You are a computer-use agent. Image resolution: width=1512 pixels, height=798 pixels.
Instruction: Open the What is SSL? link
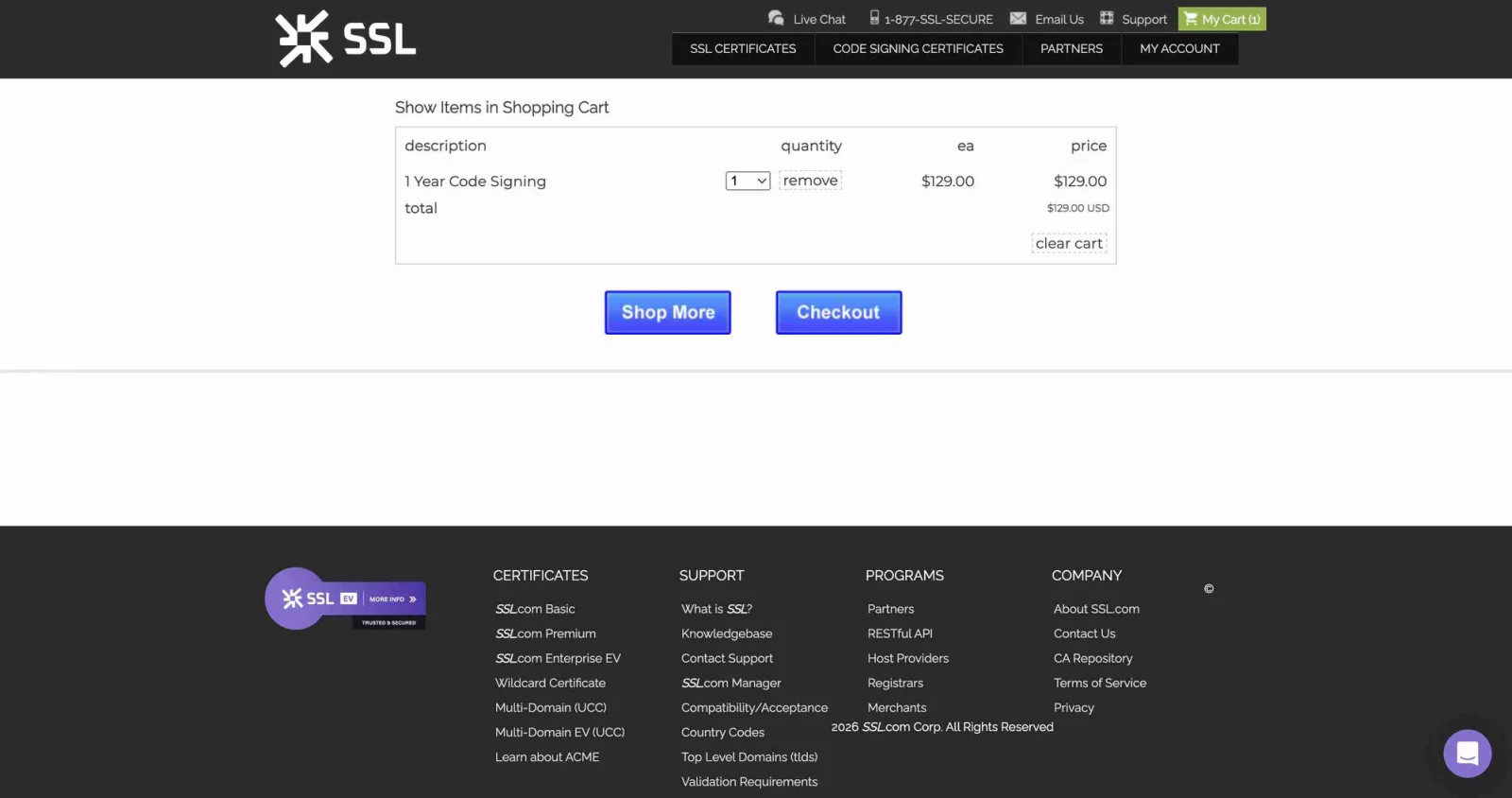point(716,610)
